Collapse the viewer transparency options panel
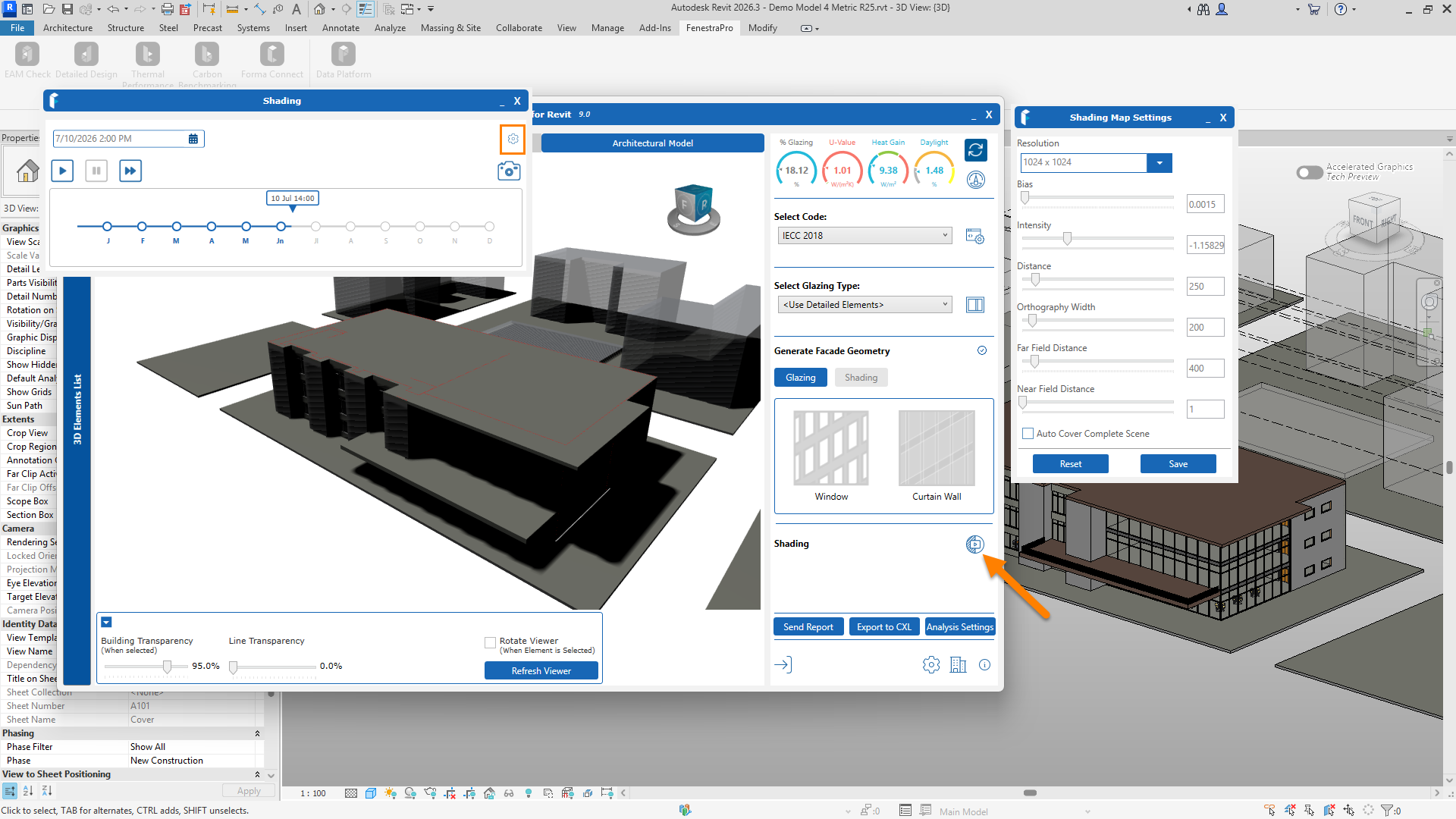The image size is (1456, 819). (x=106, y=623)
